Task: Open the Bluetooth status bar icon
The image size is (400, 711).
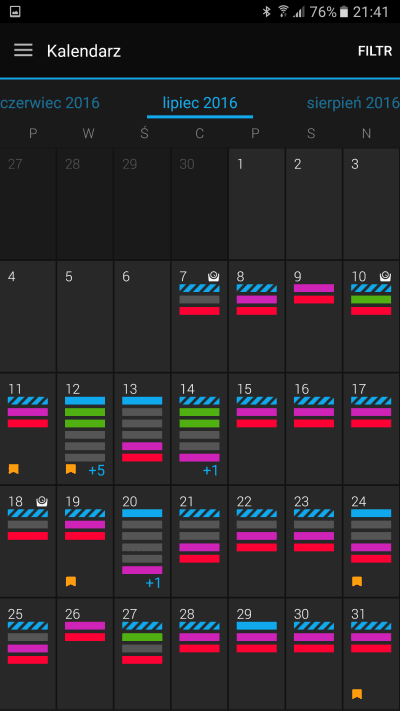Action: [x=267, y=12]
